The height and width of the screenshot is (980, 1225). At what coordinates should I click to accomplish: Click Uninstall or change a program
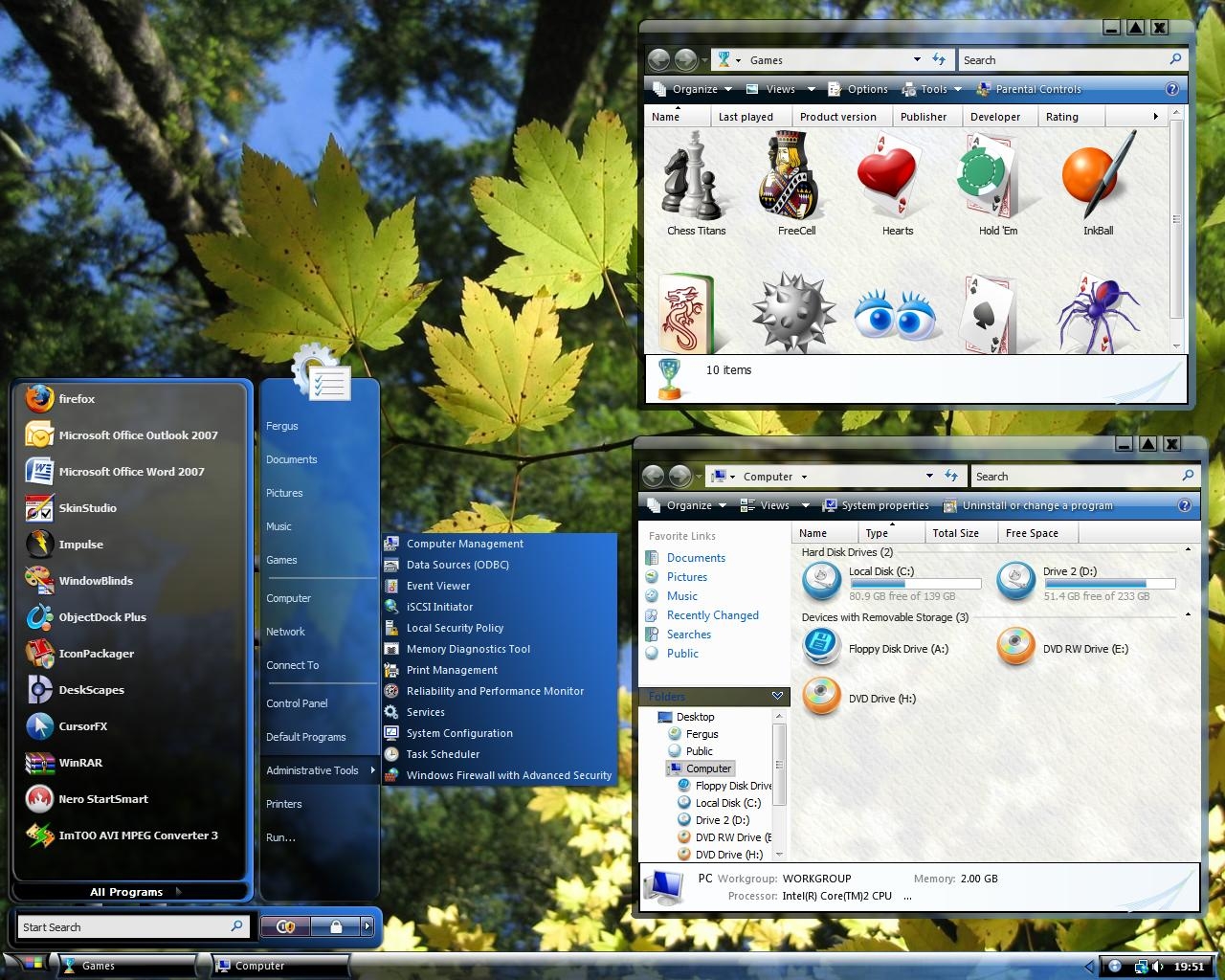click(x=1028, y=505)
